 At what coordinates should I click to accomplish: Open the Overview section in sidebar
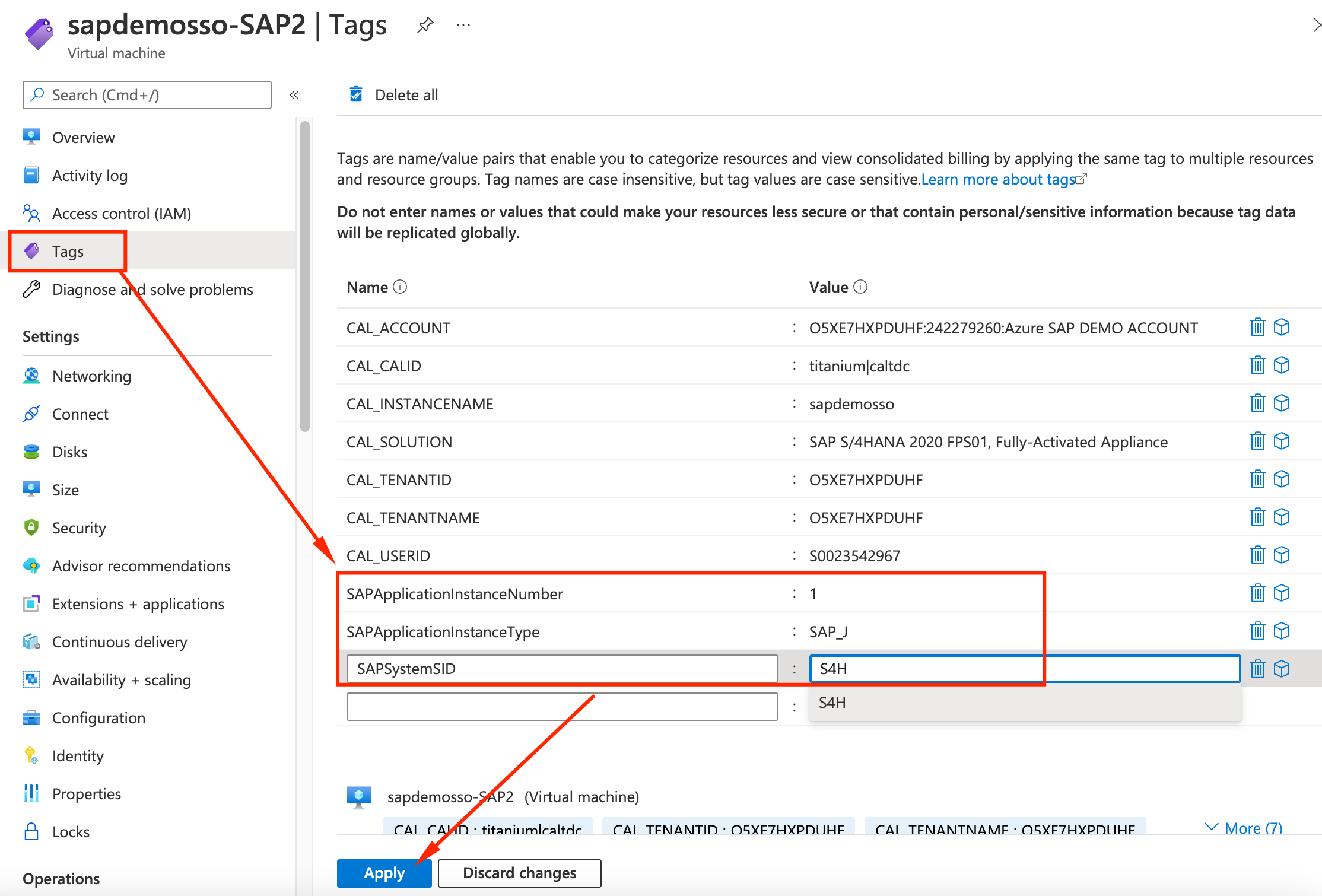point(86,137)
